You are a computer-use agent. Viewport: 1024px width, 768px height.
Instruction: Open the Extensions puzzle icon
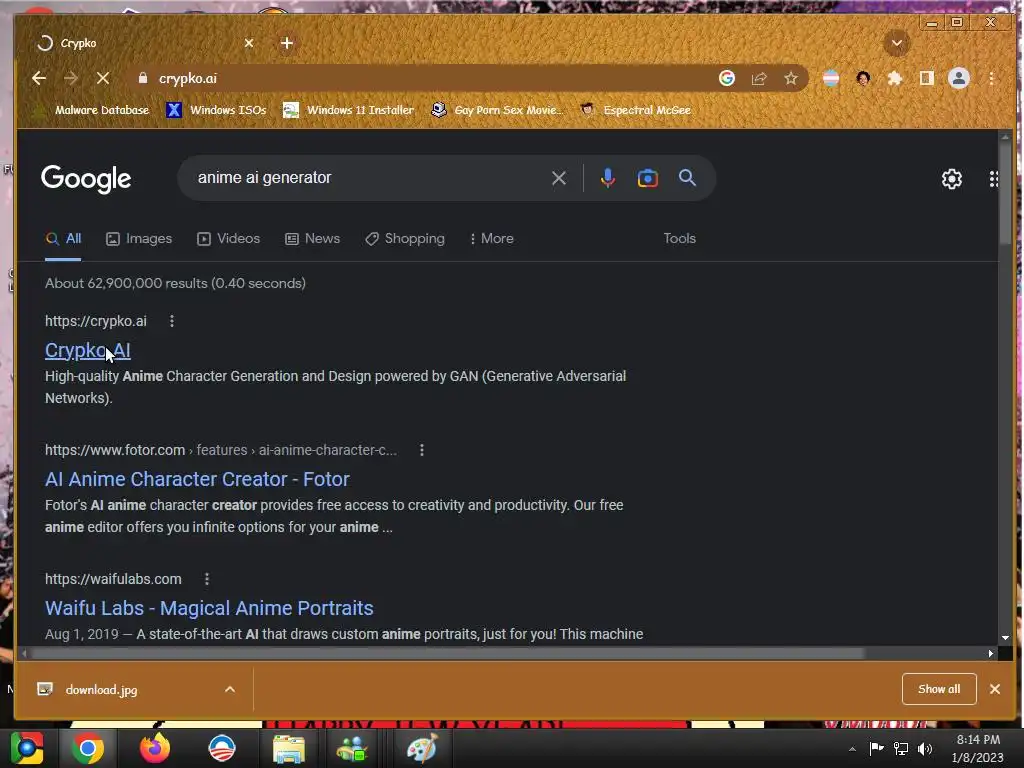895,78
